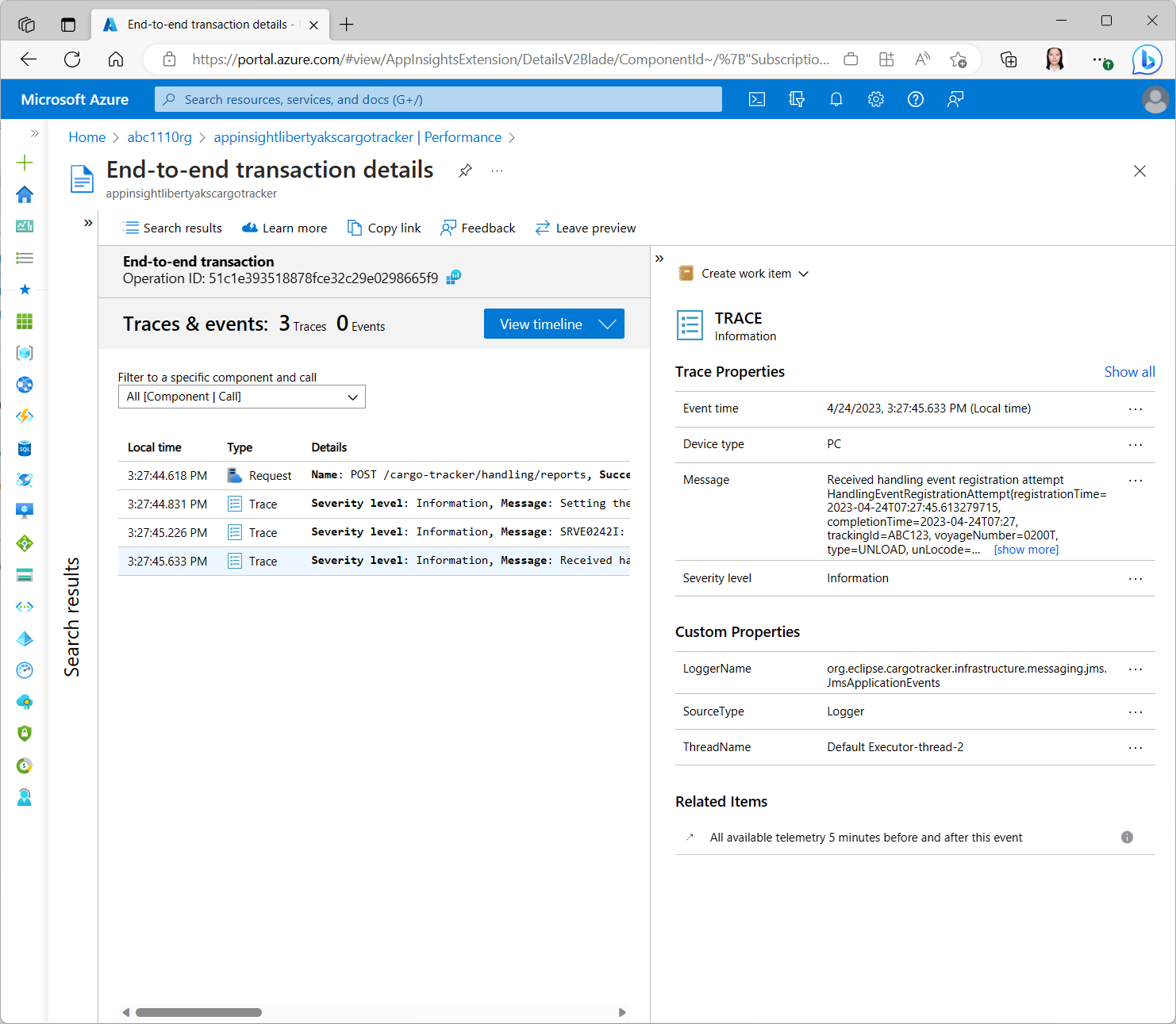Open the feedback icon in Azure header
Image resolution: width=1176 pixels, height=1024 pixels.
click(955, 99)
